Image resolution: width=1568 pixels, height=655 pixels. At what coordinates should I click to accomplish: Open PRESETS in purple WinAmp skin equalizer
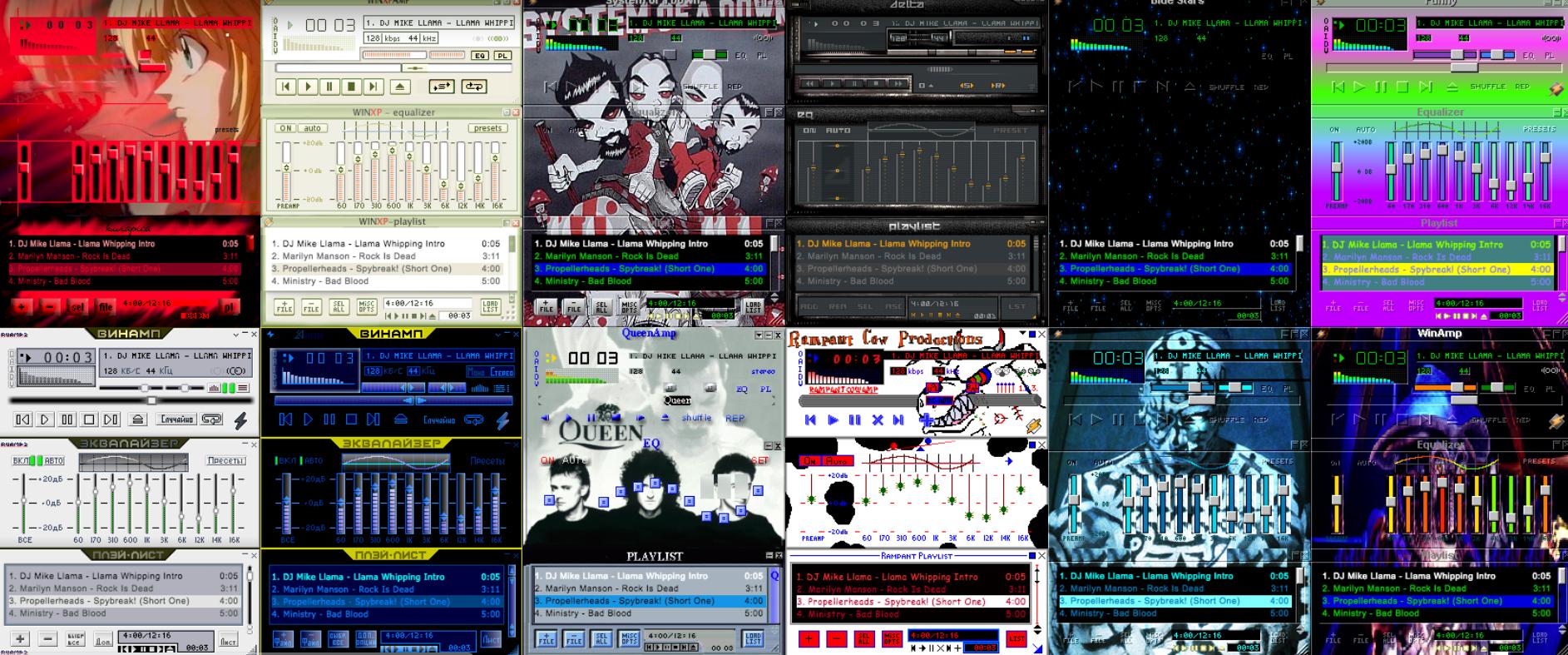click(1539, 461)
